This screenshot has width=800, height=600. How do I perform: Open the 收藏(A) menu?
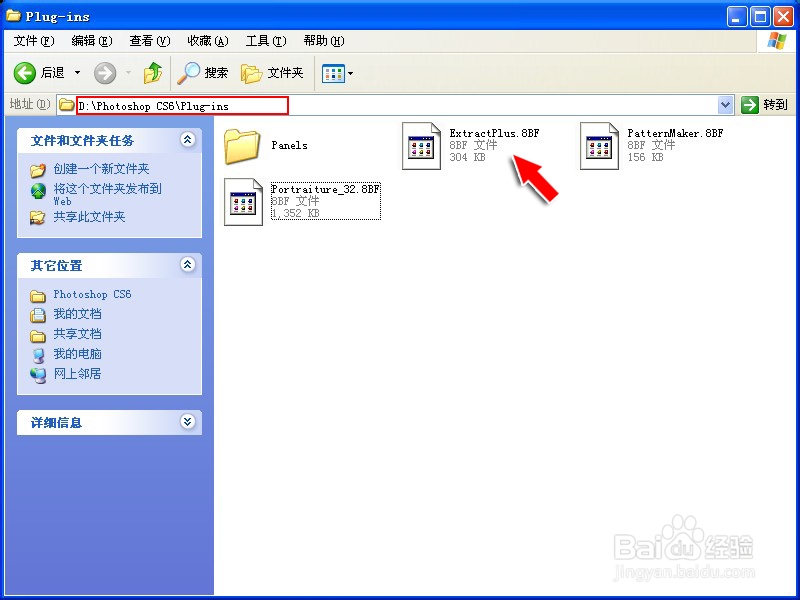click(208, 41)
